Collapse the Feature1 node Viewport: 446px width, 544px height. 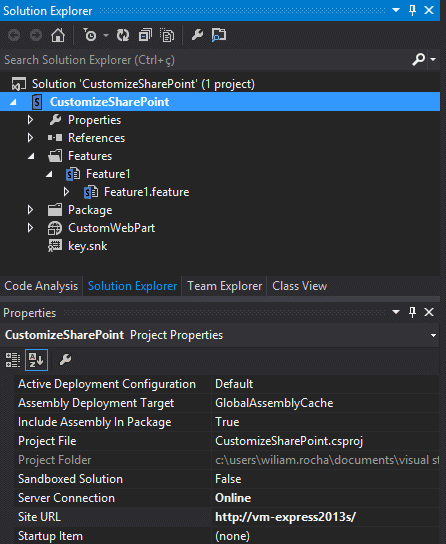tap(49, 174)
